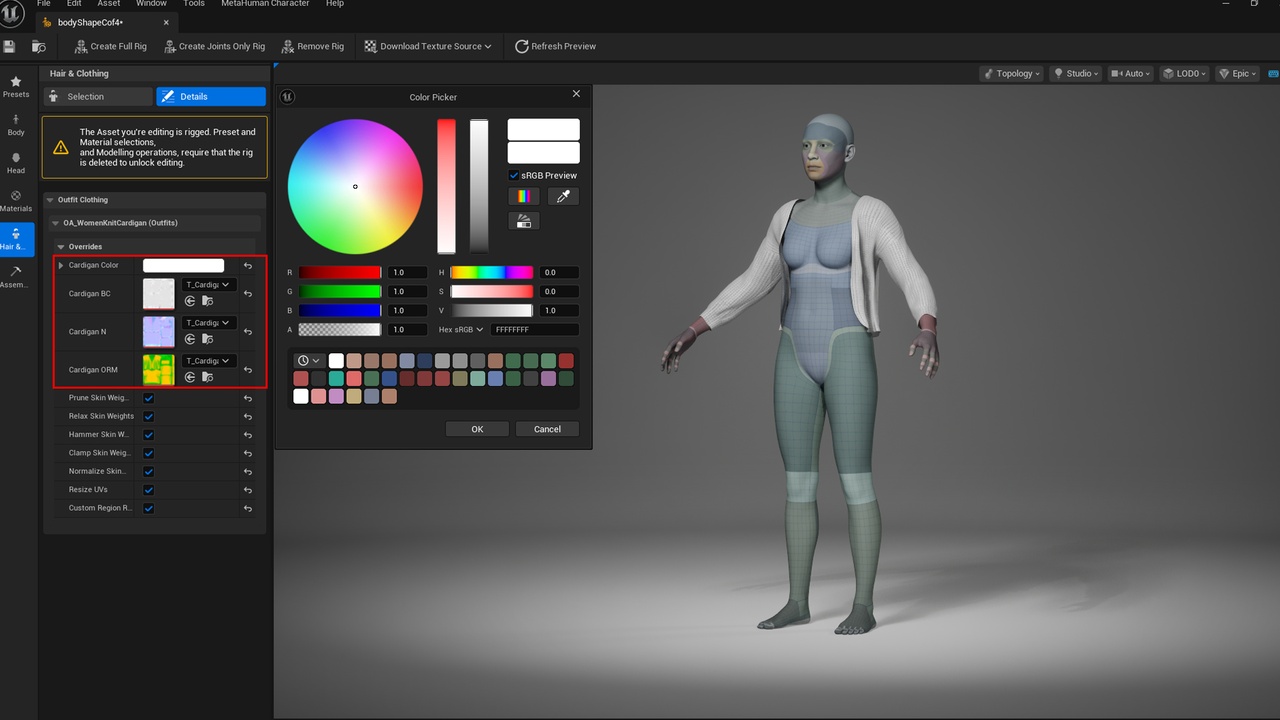Open the LOD0 level-of-detail dropdown
1280x720 pixels.
pyautogui.click(x=1184, y=73)
